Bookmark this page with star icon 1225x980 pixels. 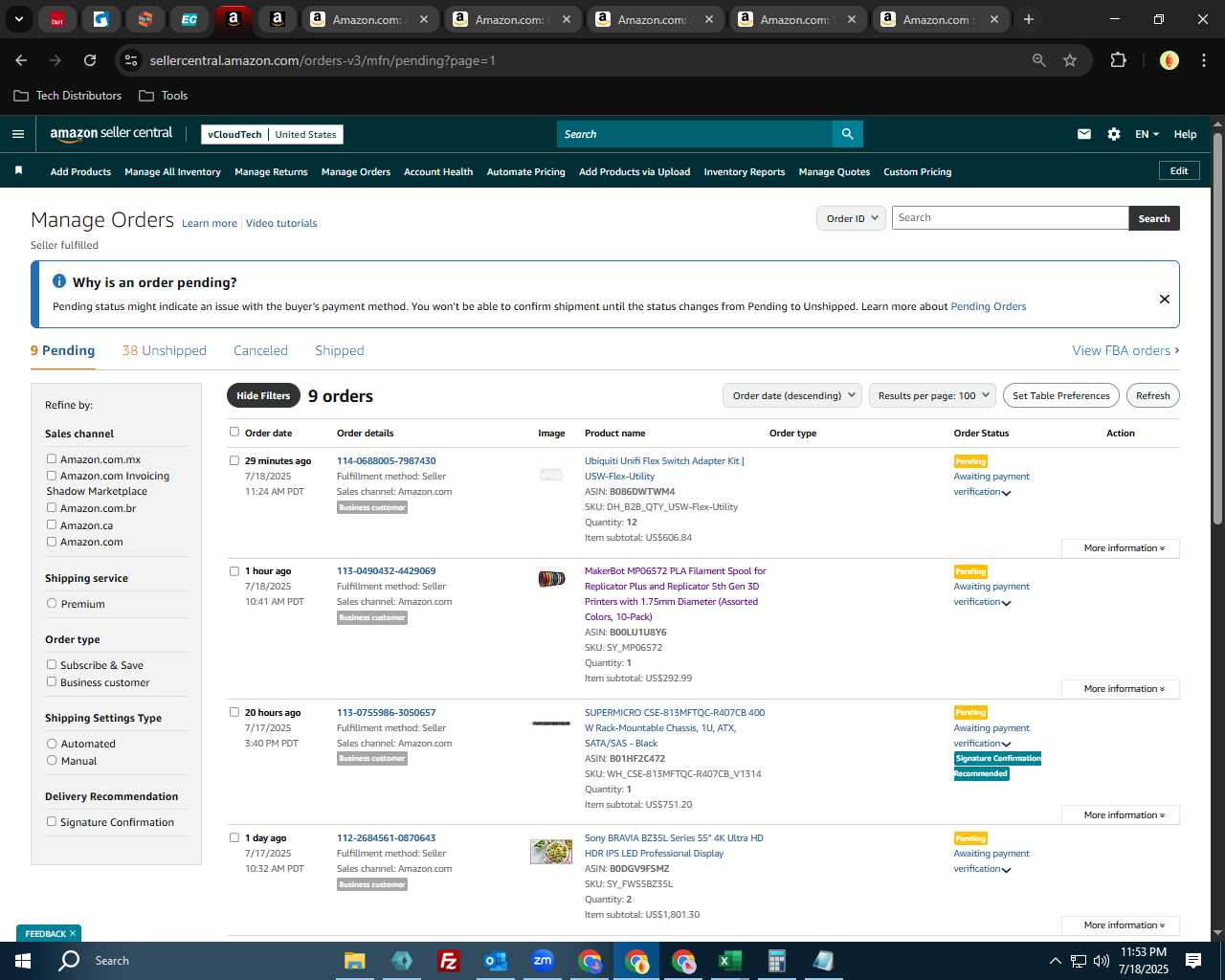(x=1070, y=60)
